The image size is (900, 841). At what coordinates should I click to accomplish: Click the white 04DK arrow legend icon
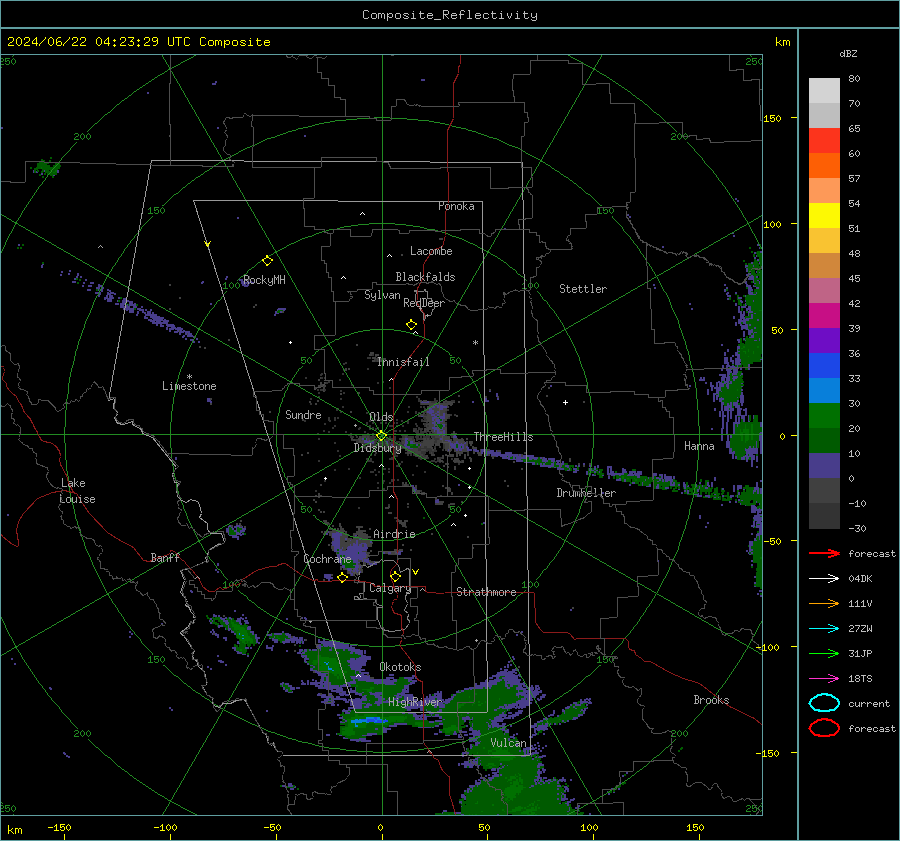[824, 578]
